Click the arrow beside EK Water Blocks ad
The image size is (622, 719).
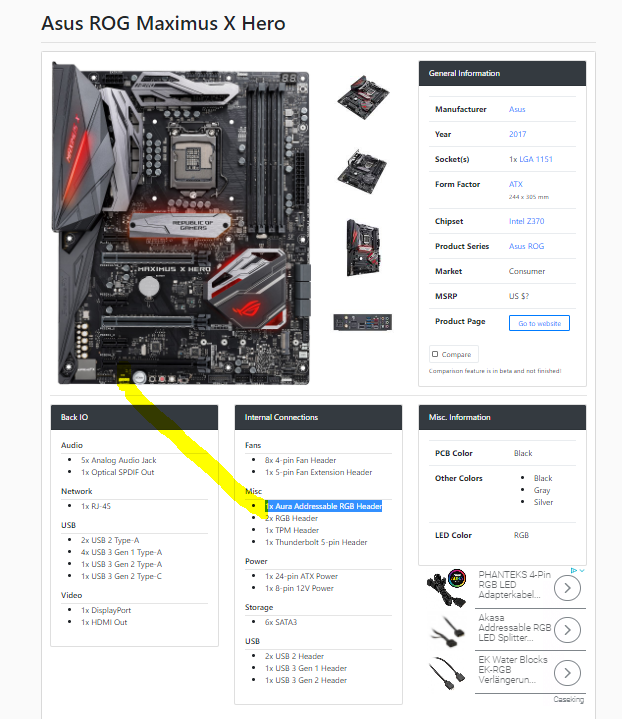point(567,673)
